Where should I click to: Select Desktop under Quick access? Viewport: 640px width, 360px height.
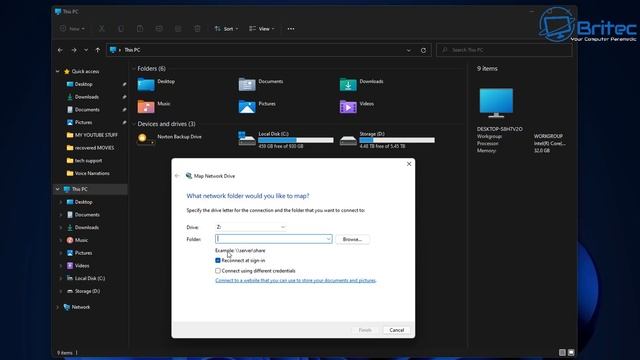83,84
